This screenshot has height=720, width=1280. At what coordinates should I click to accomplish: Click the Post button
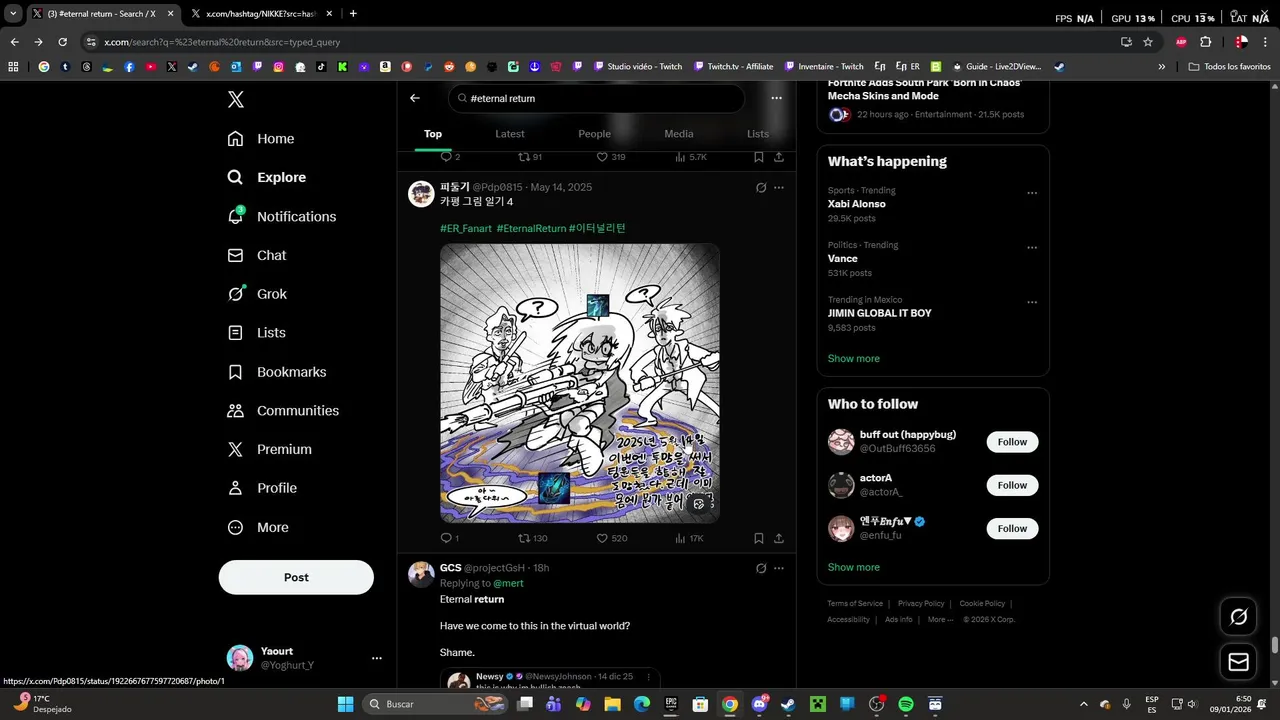coord(296,577)
